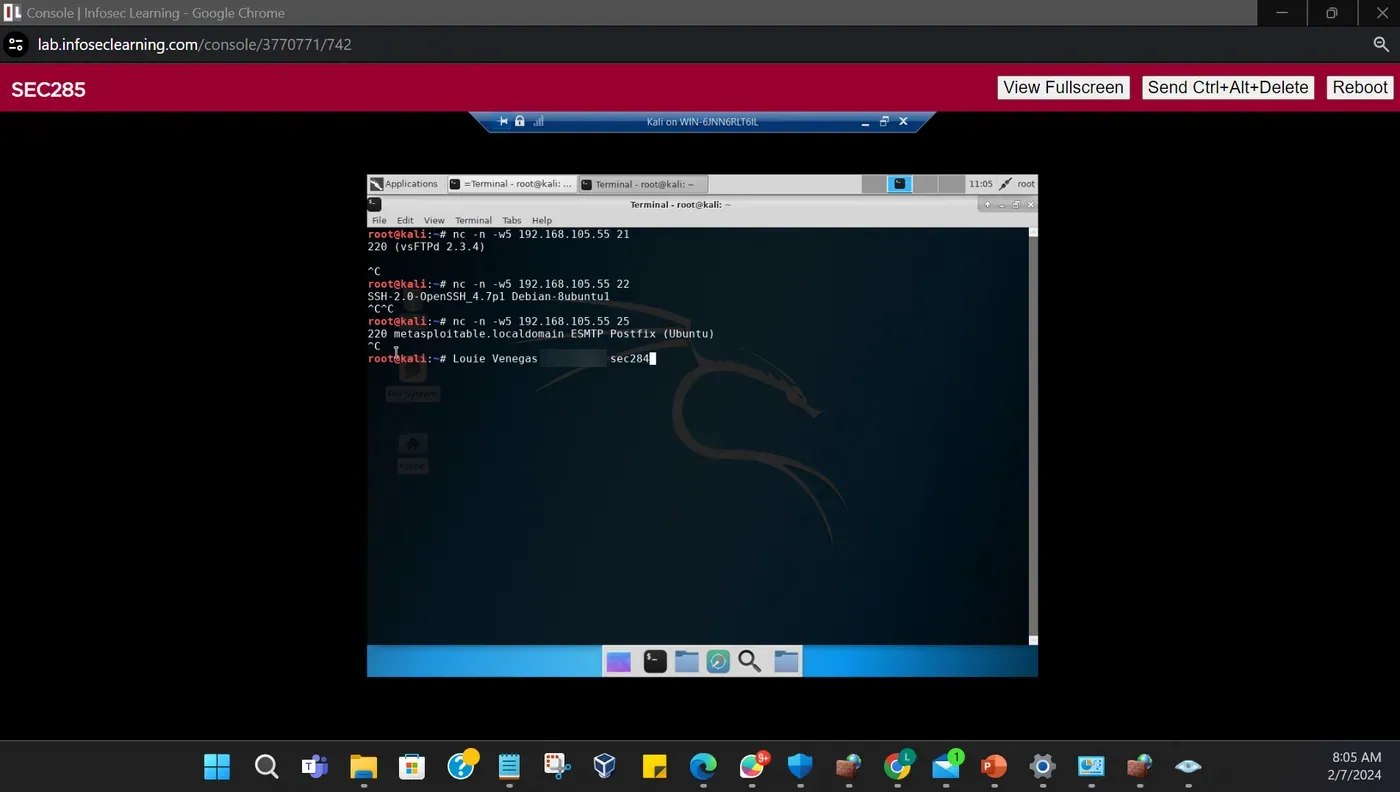Screen dimensions: 1400x792
Task: Click the network plug icon in Kali panel
Action: click(x=1005, y=184)
